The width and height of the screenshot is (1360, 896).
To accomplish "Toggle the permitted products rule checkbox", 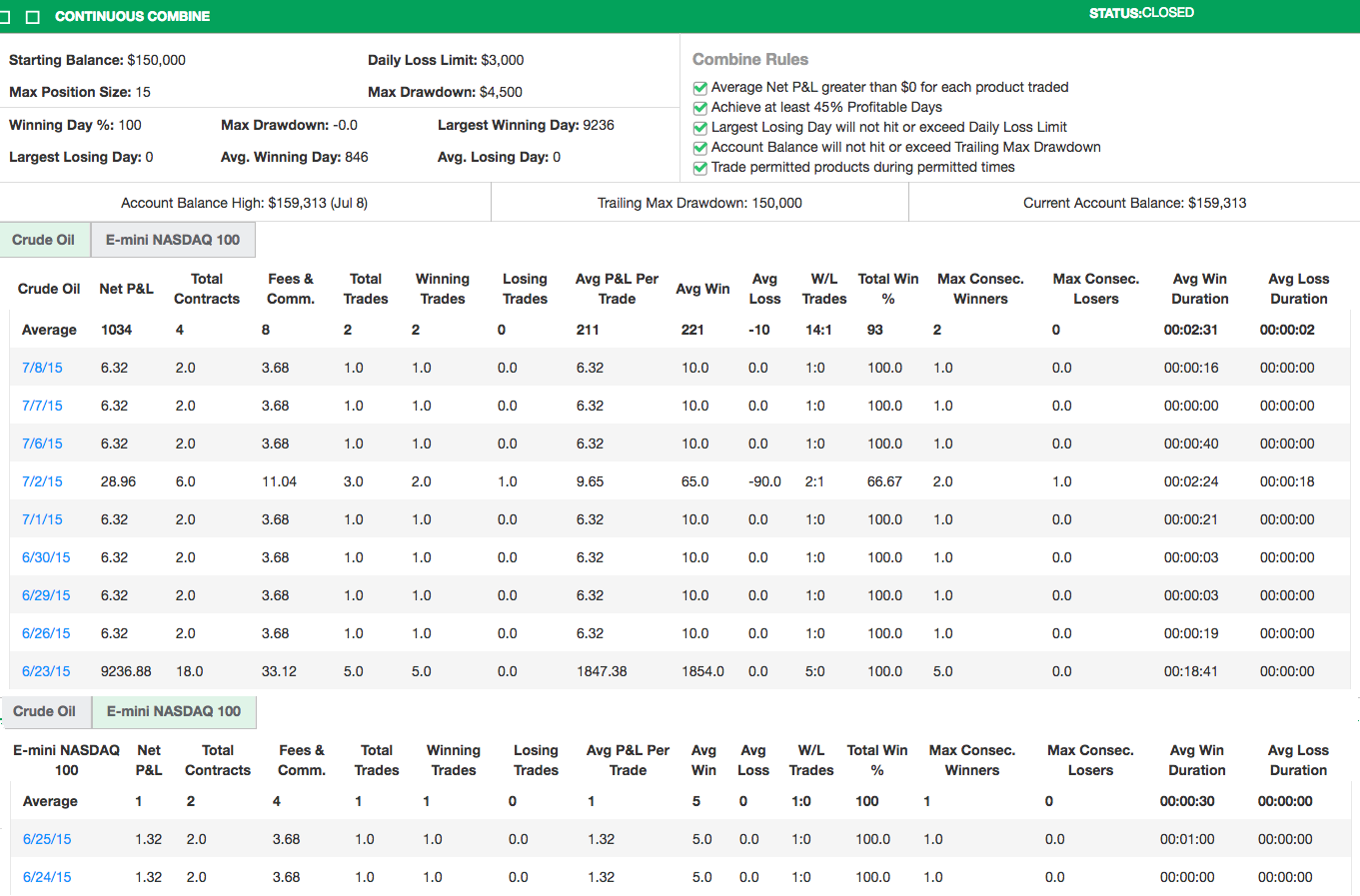I will [699, 168].
